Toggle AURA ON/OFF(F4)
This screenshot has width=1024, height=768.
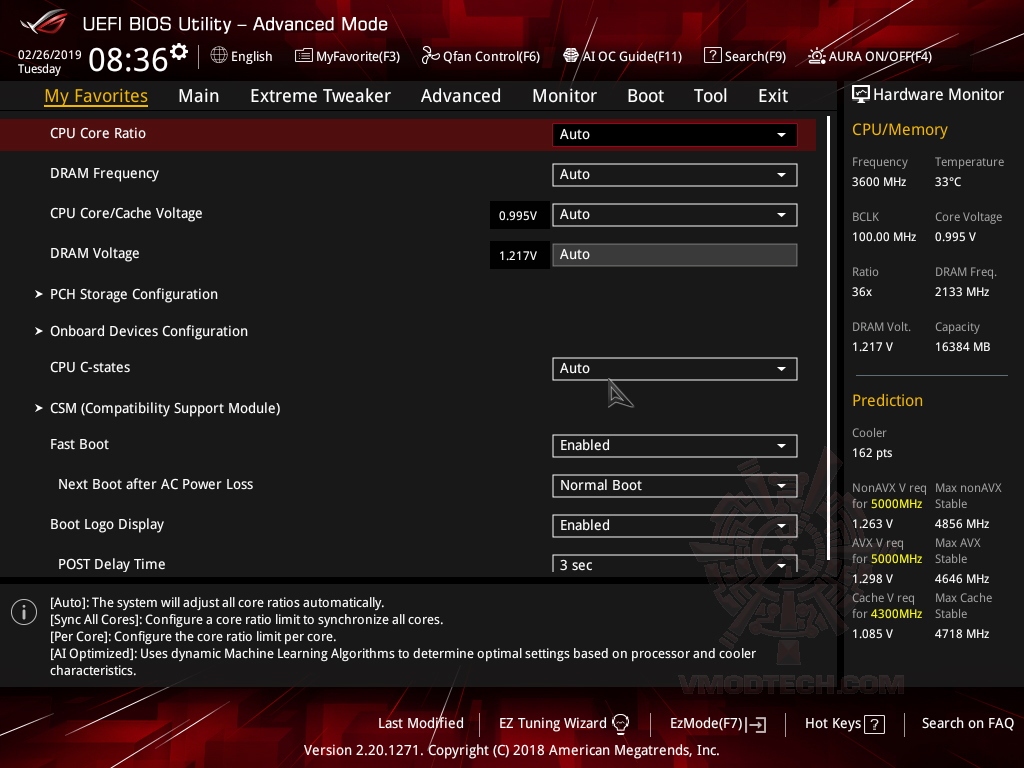click(x=871, y=56)
